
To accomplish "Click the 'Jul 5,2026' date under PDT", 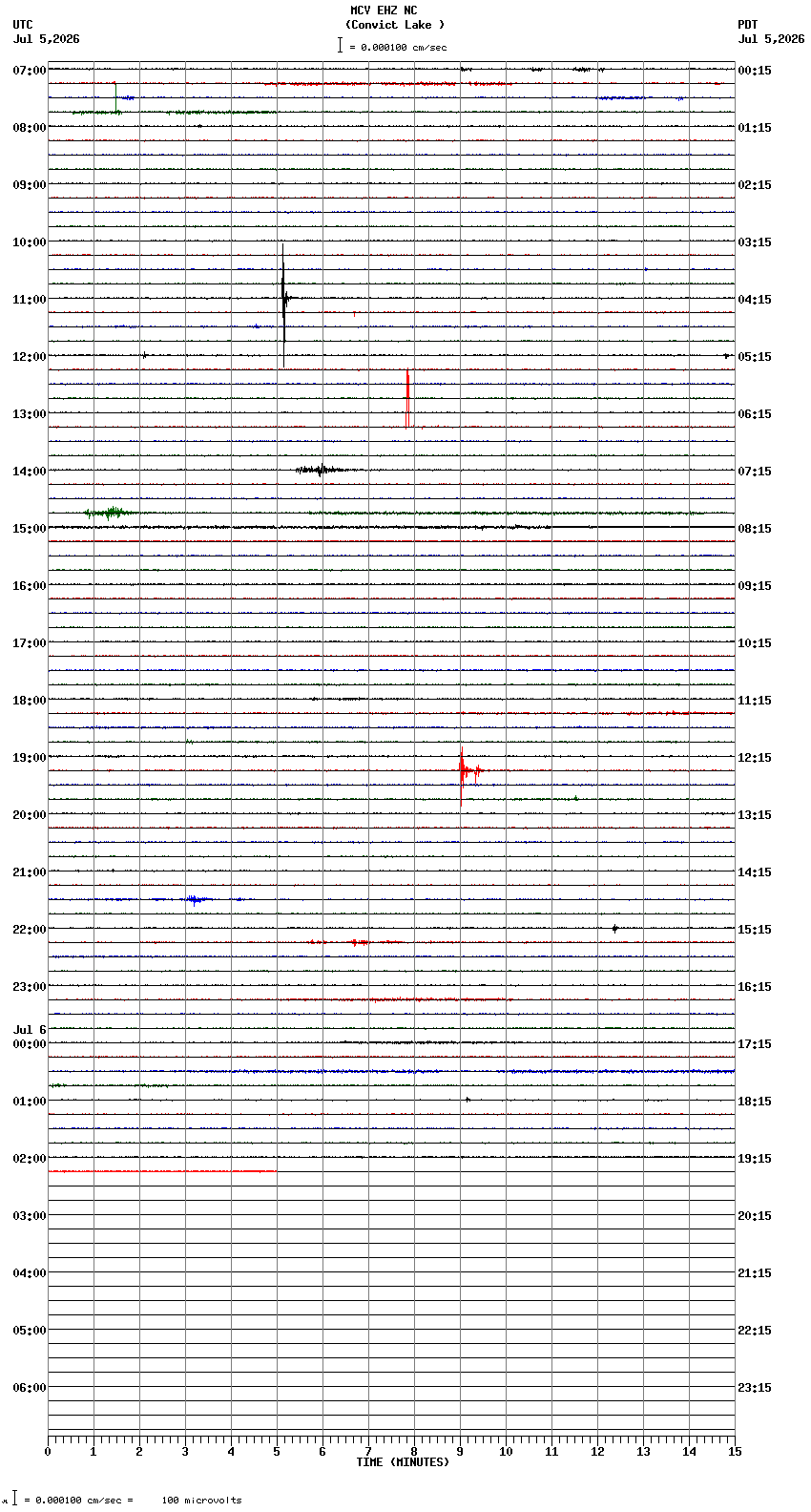I will [771, 39].
